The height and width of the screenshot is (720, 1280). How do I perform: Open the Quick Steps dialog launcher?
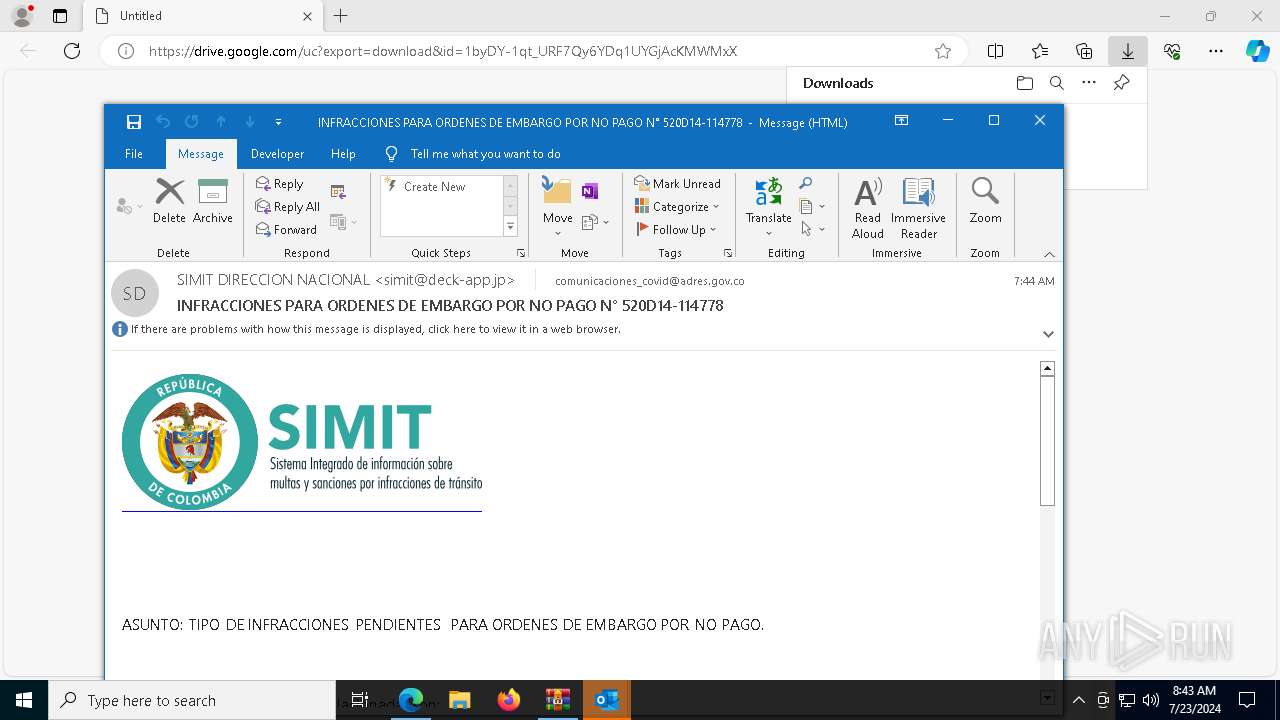(521, 254)
